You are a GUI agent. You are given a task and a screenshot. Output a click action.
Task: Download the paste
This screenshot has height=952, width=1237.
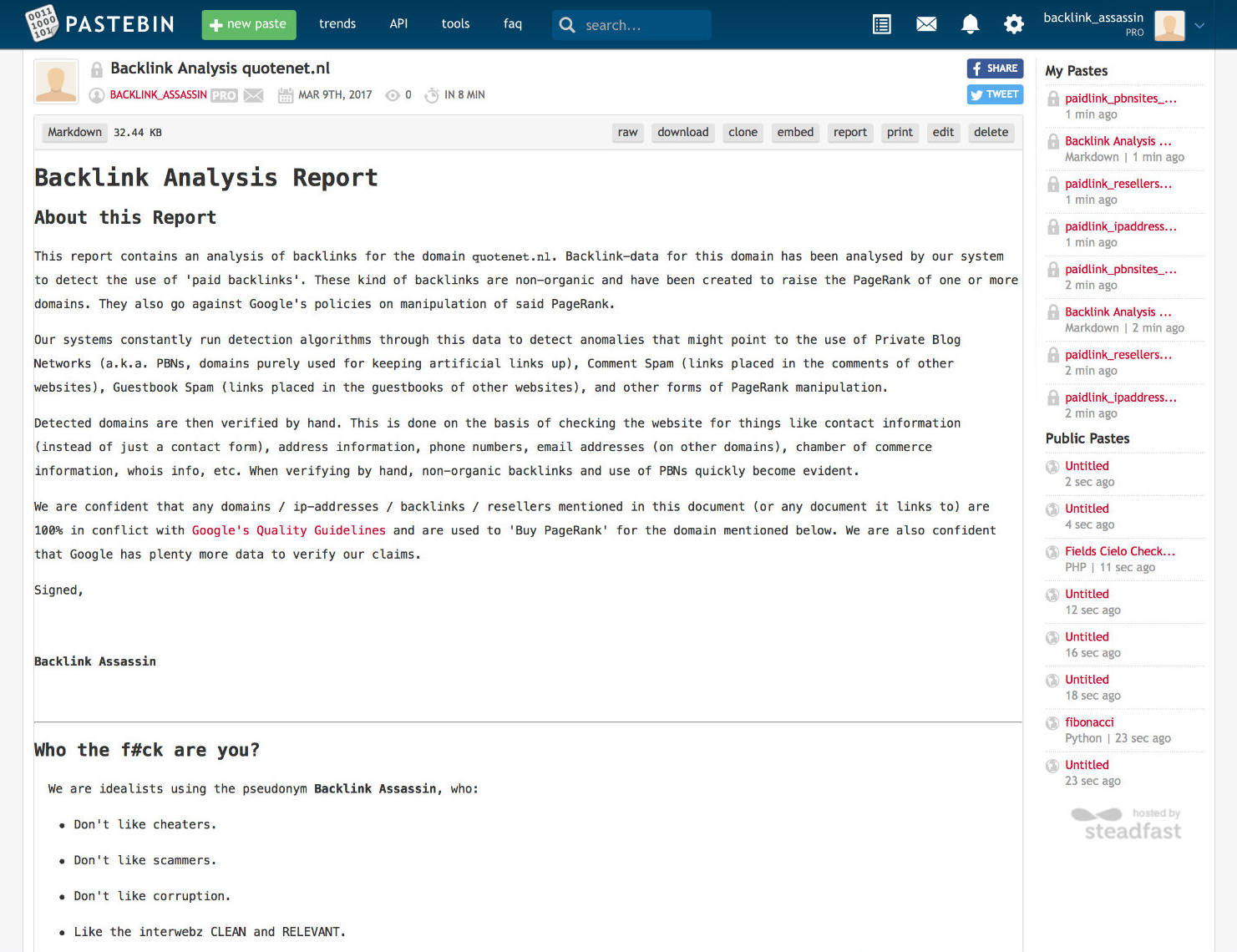pyautogui.click(x=682, y=132)
